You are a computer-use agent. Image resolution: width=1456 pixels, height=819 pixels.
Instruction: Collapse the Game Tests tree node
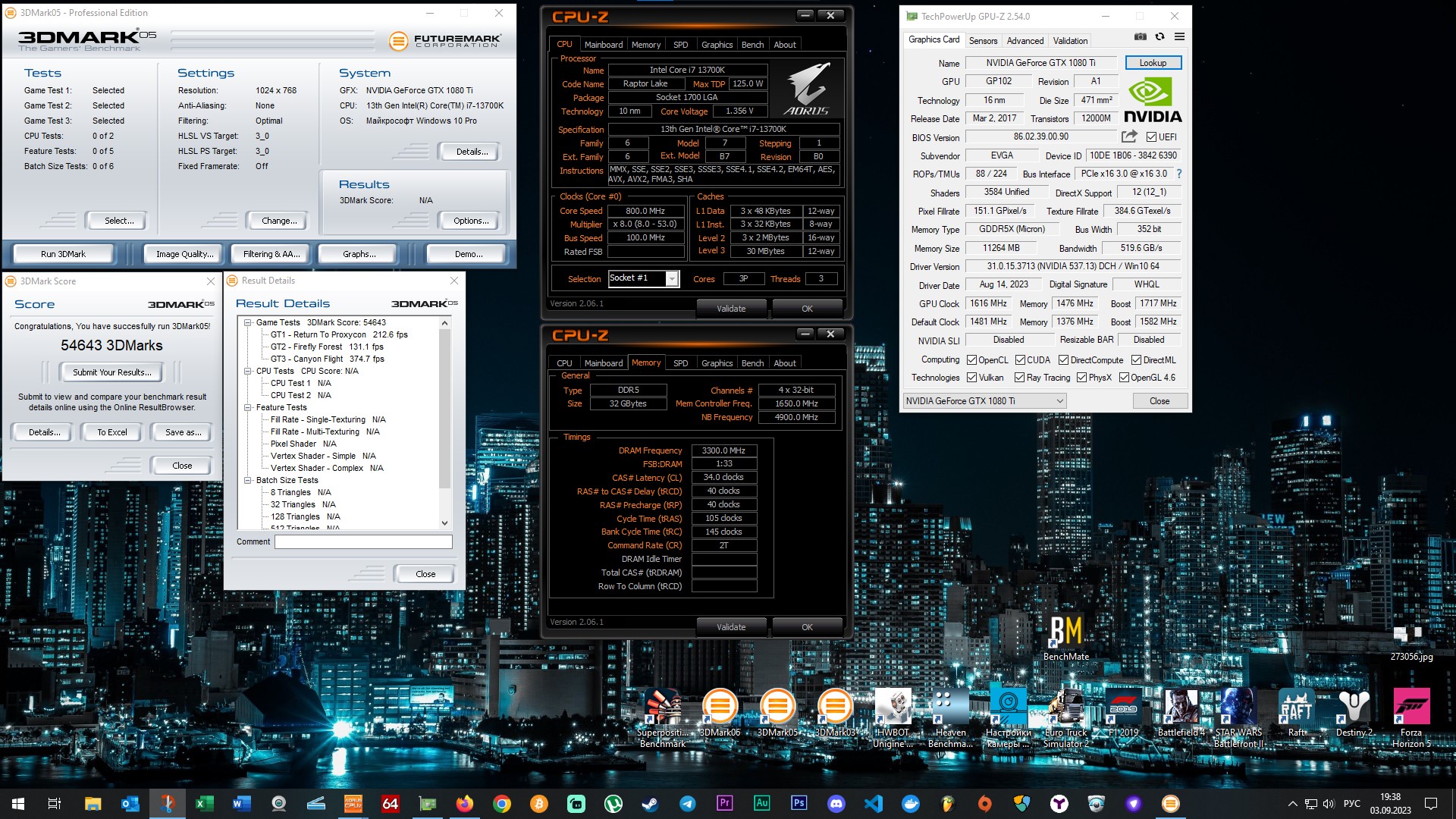click(248, 322)
